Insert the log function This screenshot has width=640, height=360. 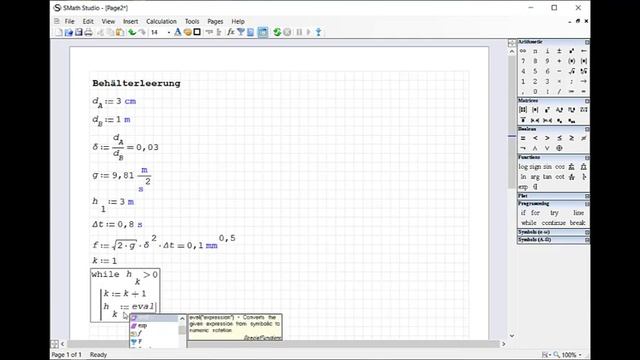523,167
